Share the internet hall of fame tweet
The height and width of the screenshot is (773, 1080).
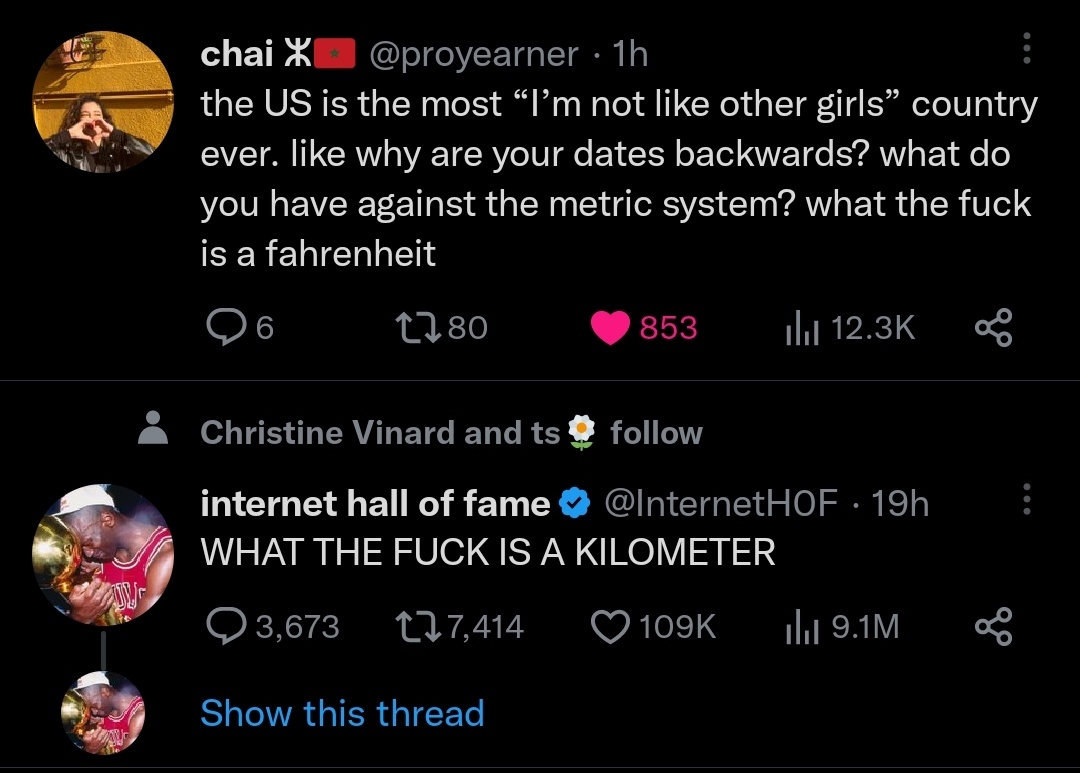click(993, 626)
